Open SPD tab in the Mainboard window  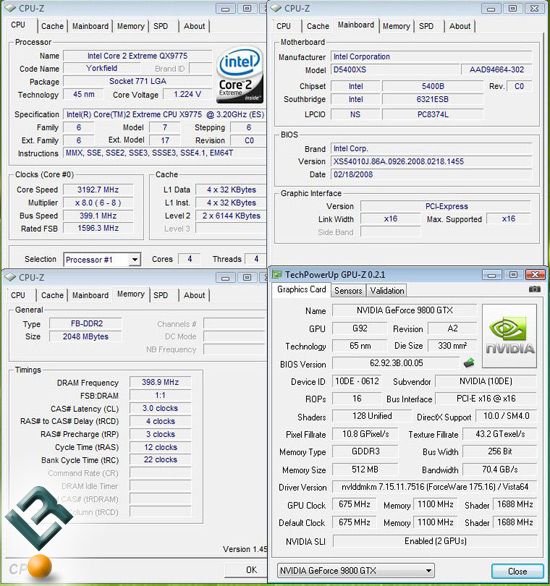click(426, 26)
